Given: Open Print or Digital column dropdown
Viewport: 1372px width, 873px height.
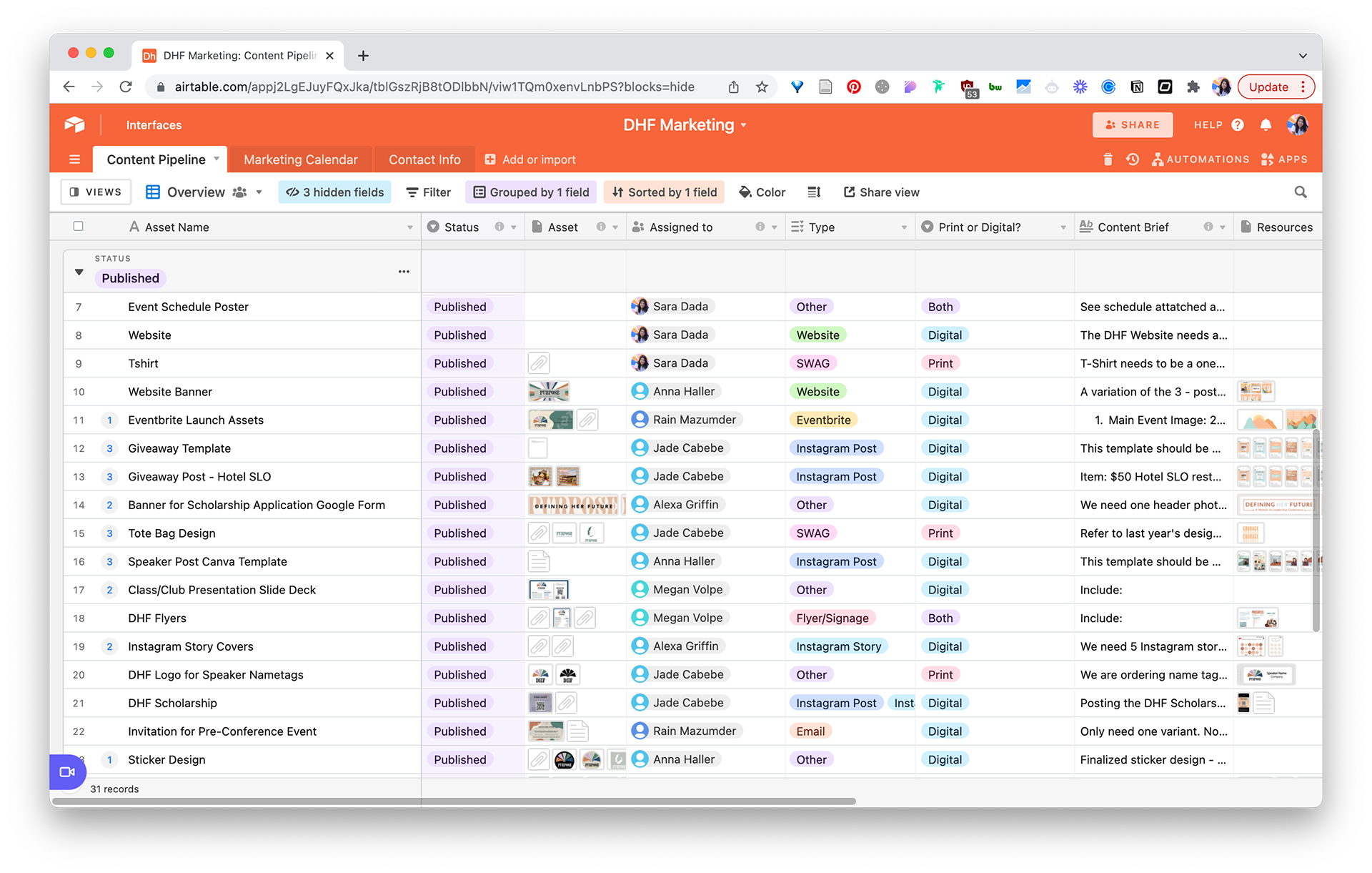Looking at the screenshot, I should click(1063, 227).
